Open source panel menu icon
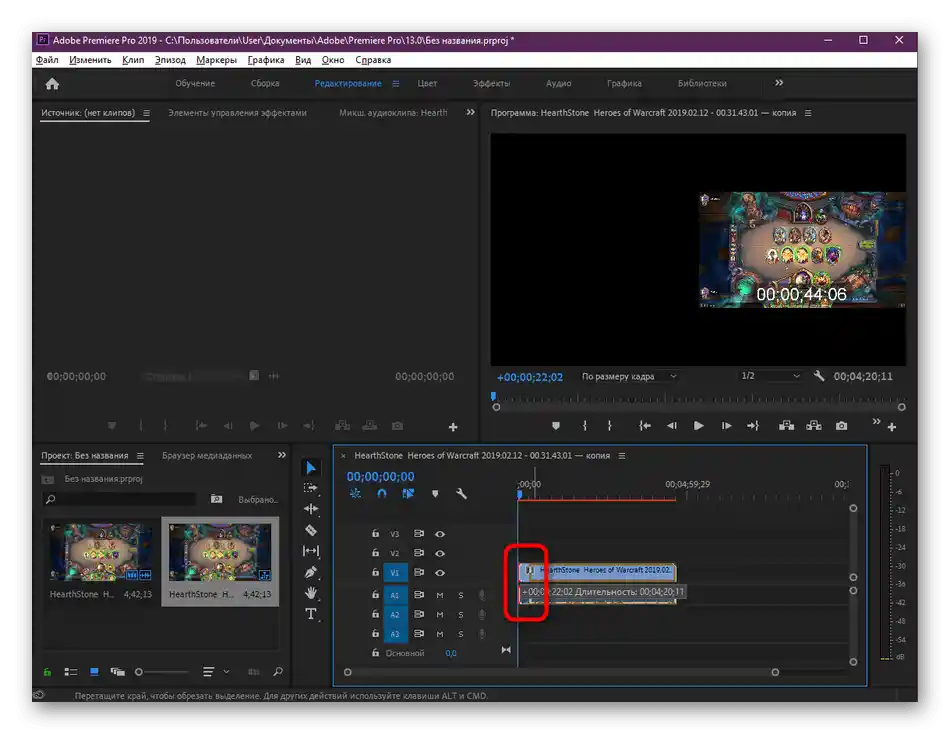The height and width of the screenshot is (734, 950). click(x=146, y=113)
